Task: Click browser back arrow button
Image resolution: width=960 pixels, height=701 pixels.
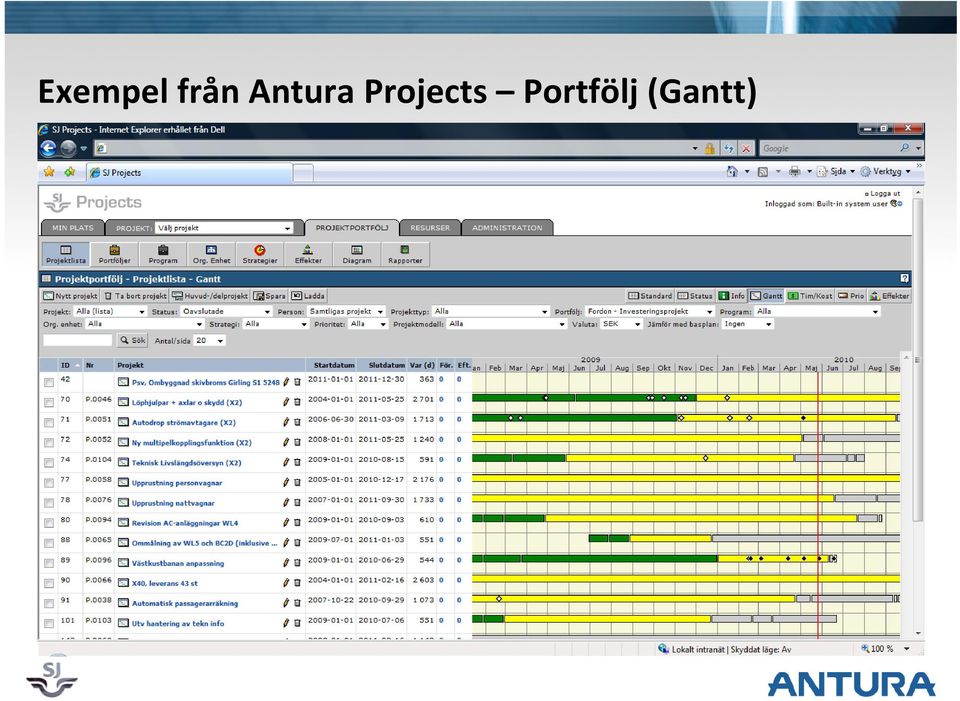Action: [x=48, y=148]
